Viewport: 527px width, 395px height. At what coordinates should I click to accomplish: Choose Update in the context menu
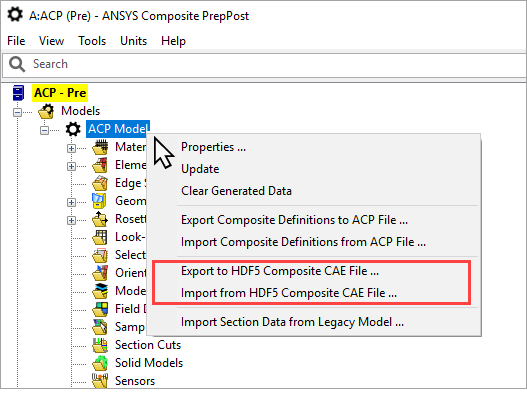200,169
